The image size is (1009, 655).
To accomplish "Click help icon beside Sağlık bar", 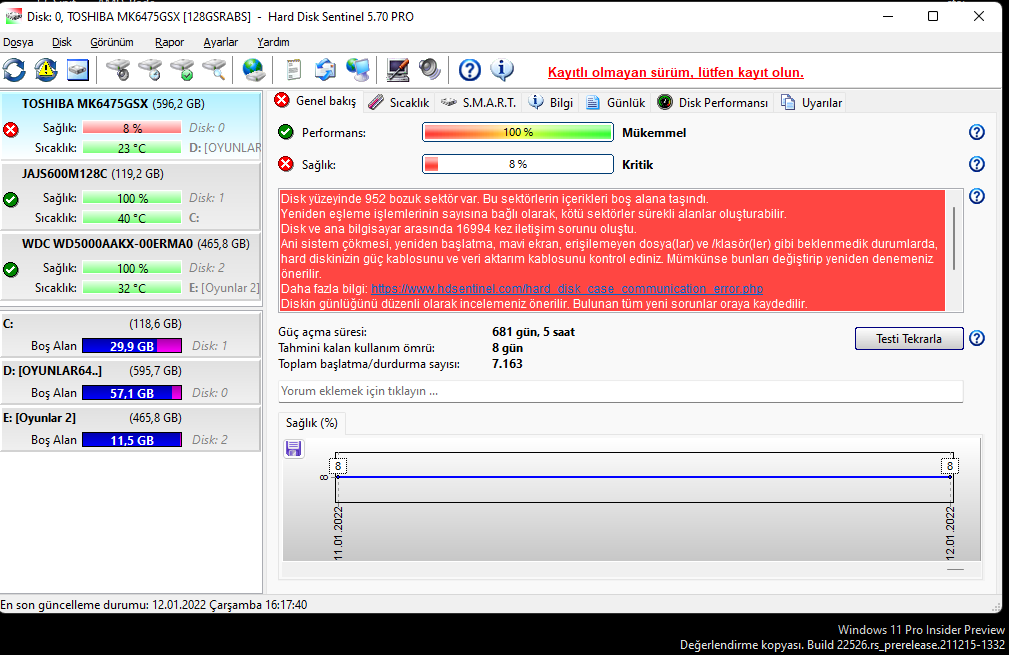I will pyautogui.click(x=977, y=164).
